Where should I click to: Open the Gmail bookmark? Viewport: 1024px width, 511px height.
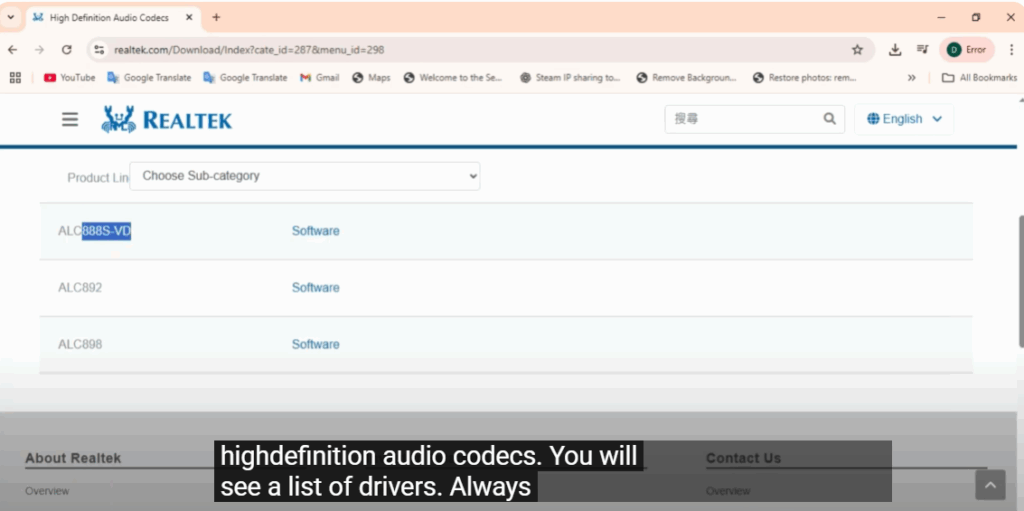point(319,78)
